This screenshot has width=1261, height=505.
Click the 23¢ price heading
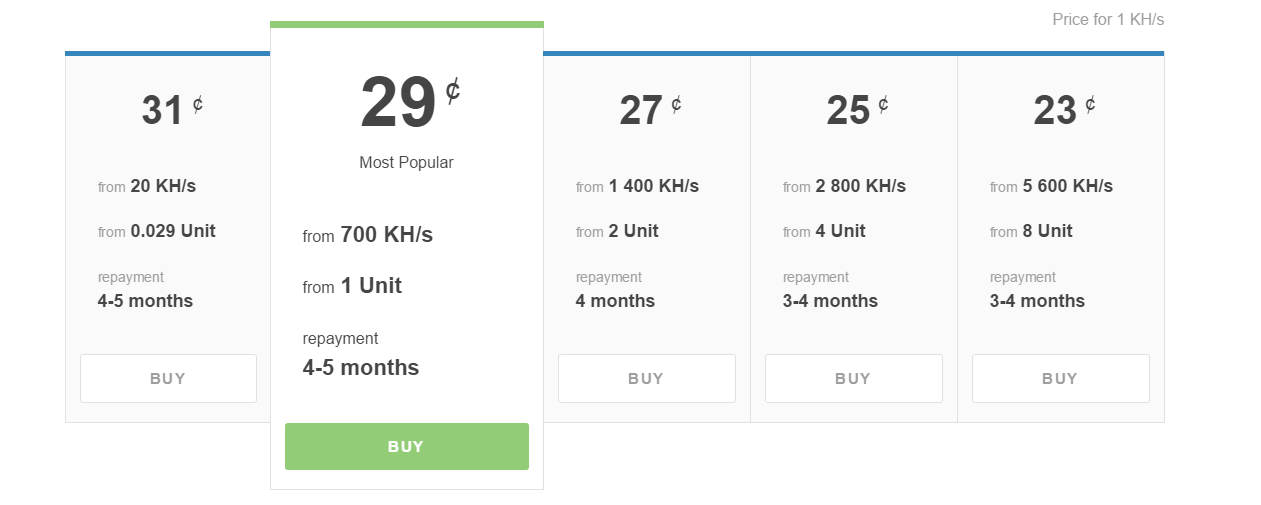[x=1060, y=110]
